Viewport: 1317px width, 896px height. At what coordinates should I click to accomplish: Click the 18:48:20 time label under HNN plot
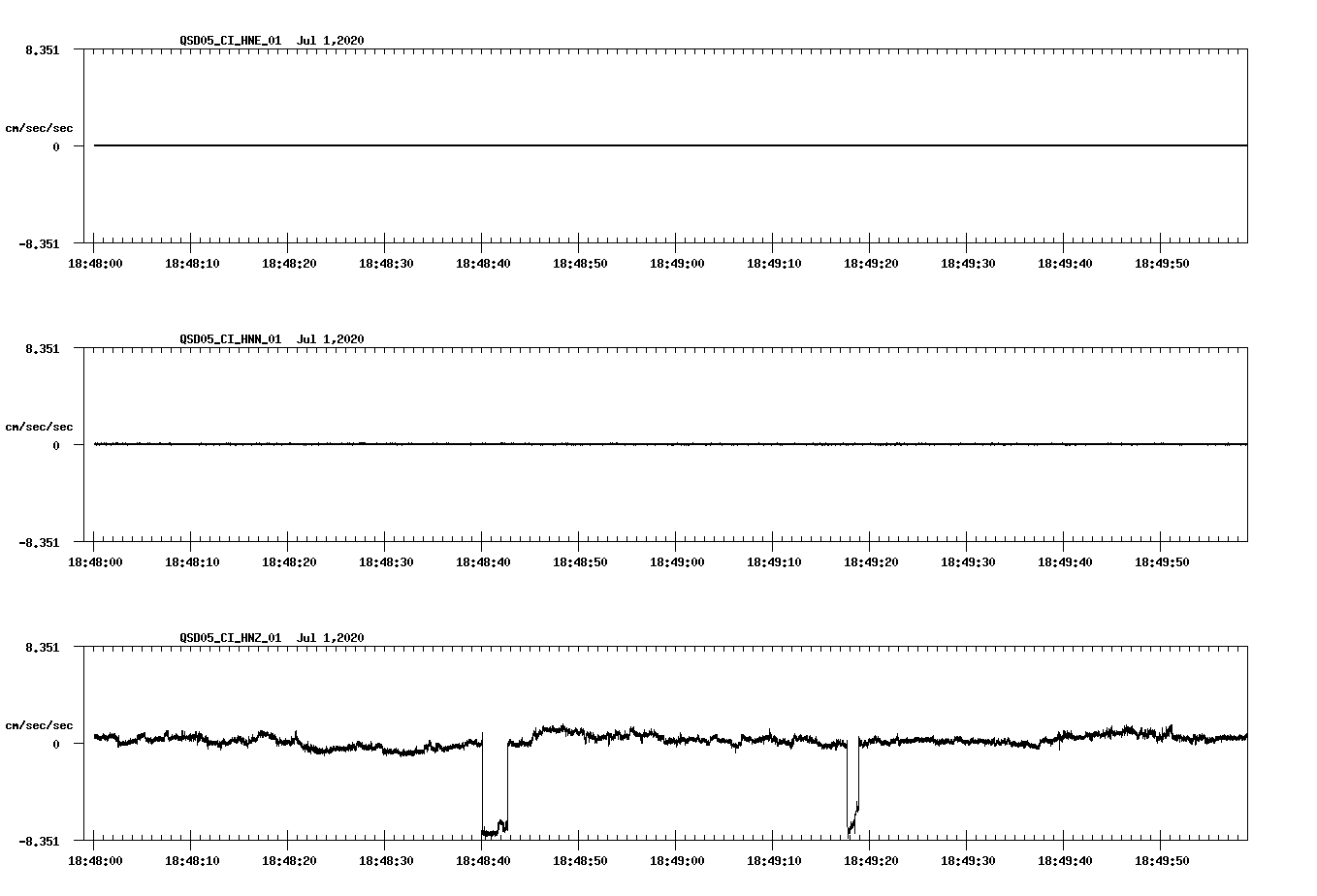(289, 562)
